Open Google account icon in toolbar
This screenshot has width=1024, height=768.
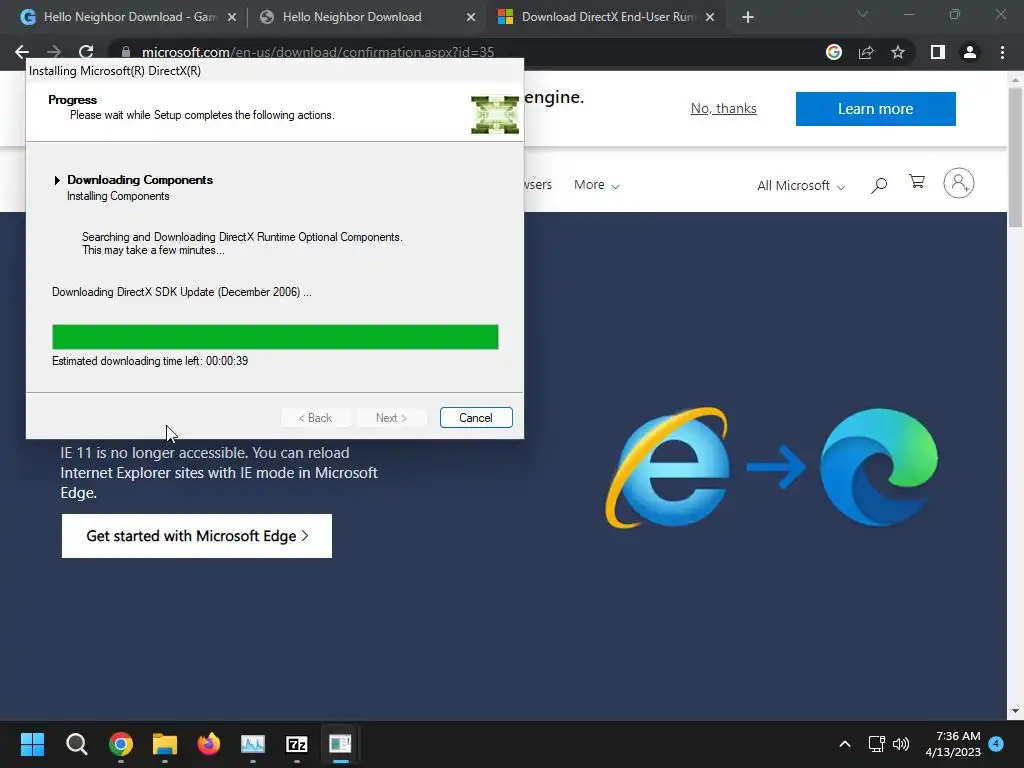pyautogui.click(x=834, y=52)
